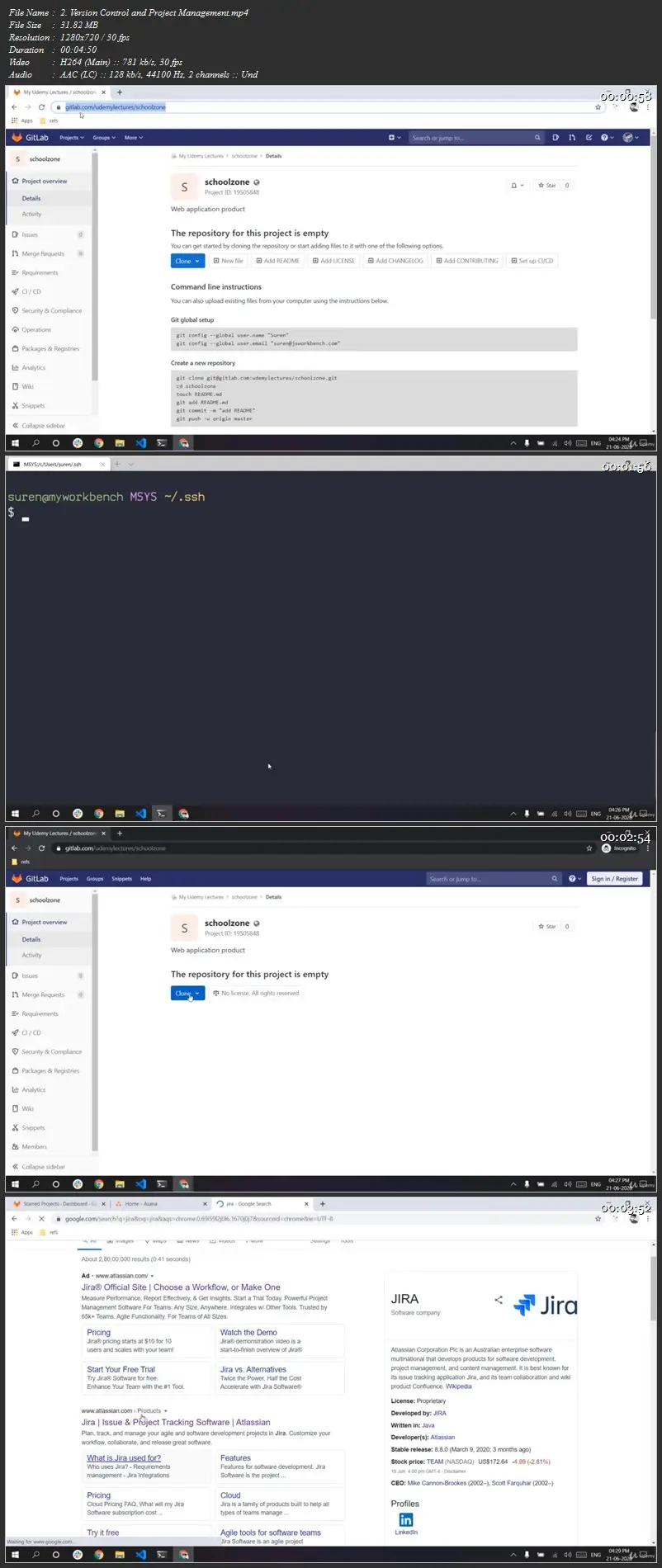
Task: Click the reload icon in the incognito Chrome window
Action: point(42,848)
